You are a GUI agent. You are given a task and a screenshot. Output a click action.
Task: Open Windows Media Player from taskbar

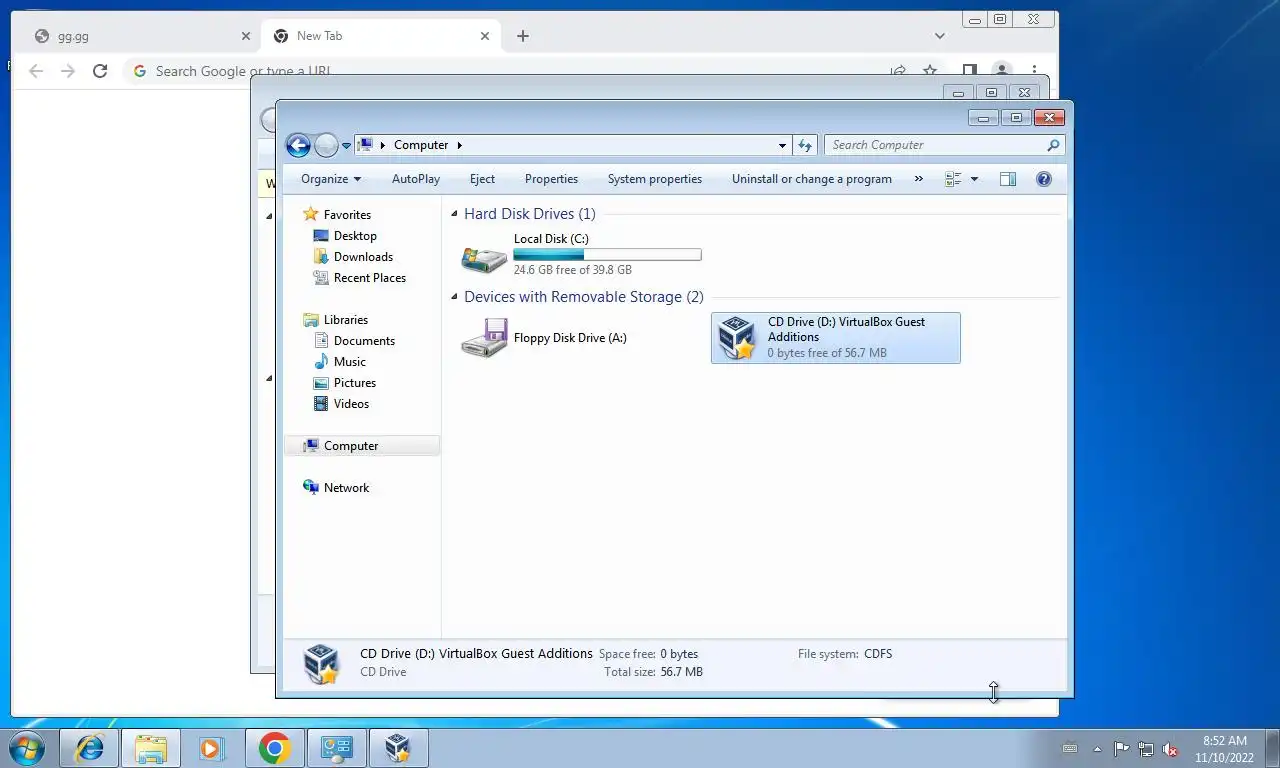click(x=211, y=748)
